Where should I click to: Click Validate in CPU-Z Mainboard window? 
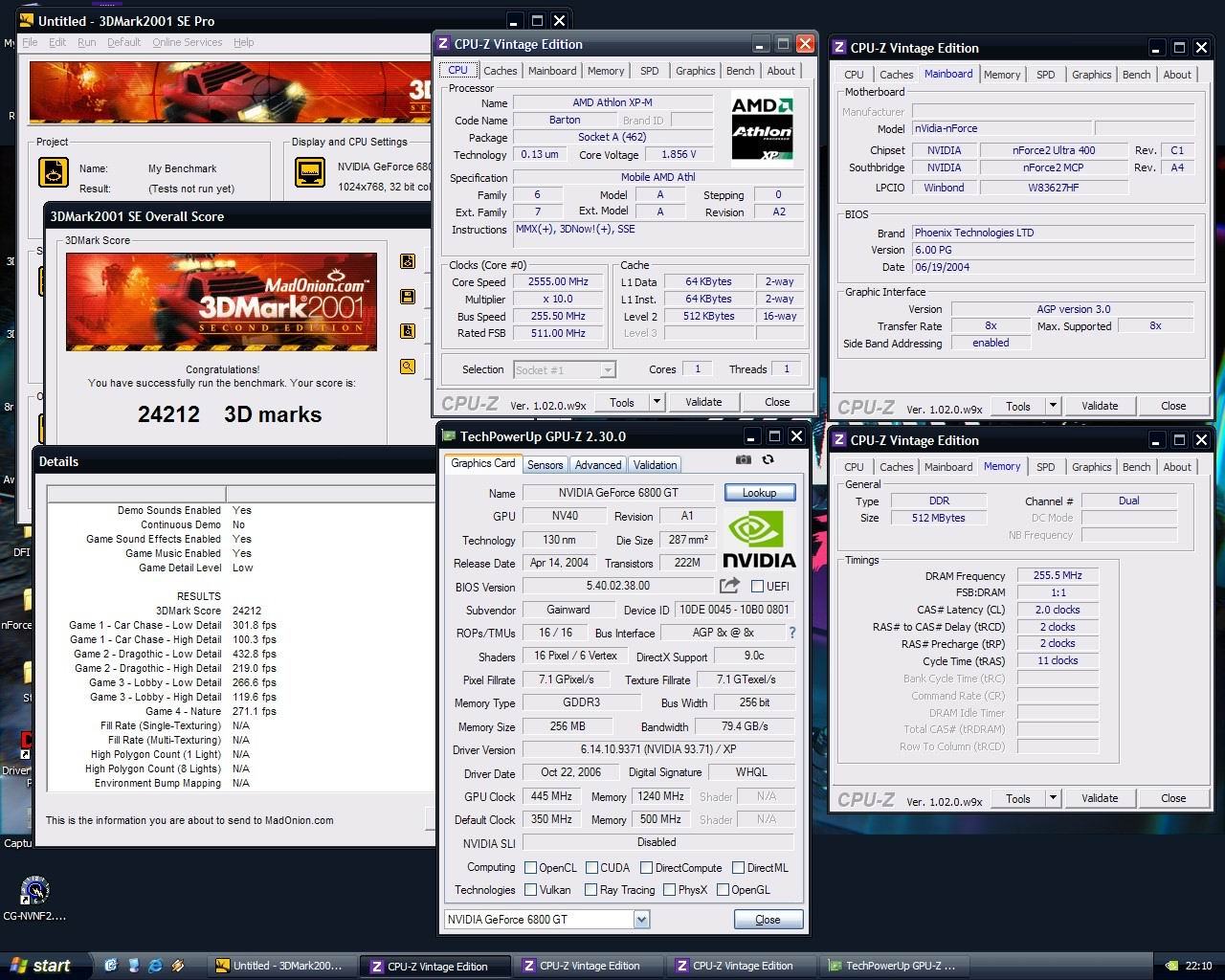tap(1100, 406)
